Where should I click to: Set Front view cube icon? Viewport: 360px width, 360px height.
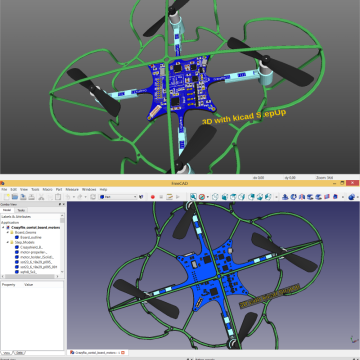(x=225, y=197)
